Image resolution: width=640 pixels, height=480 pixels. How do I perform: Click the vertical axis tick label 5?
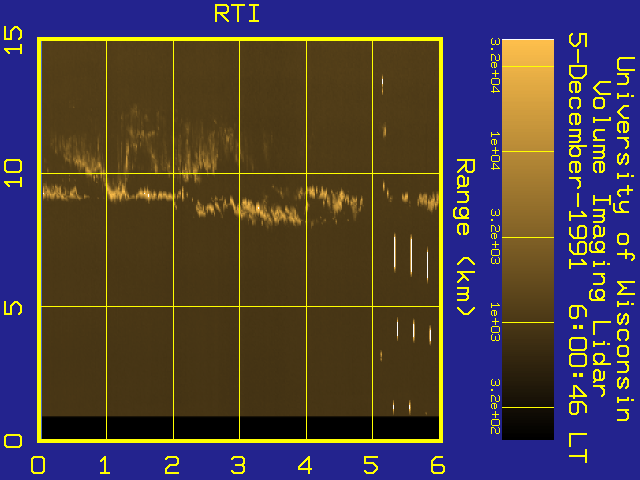point(13,307)
